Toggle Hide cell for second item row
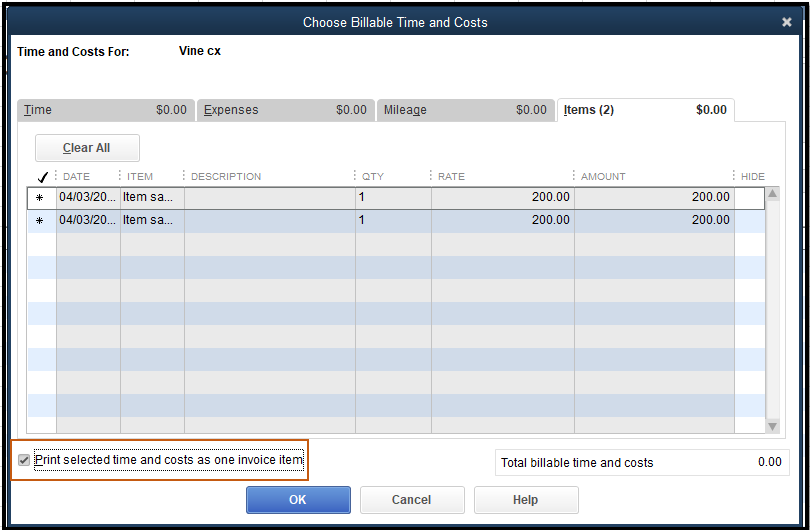810x530 pixels. [x=750, y=221]
